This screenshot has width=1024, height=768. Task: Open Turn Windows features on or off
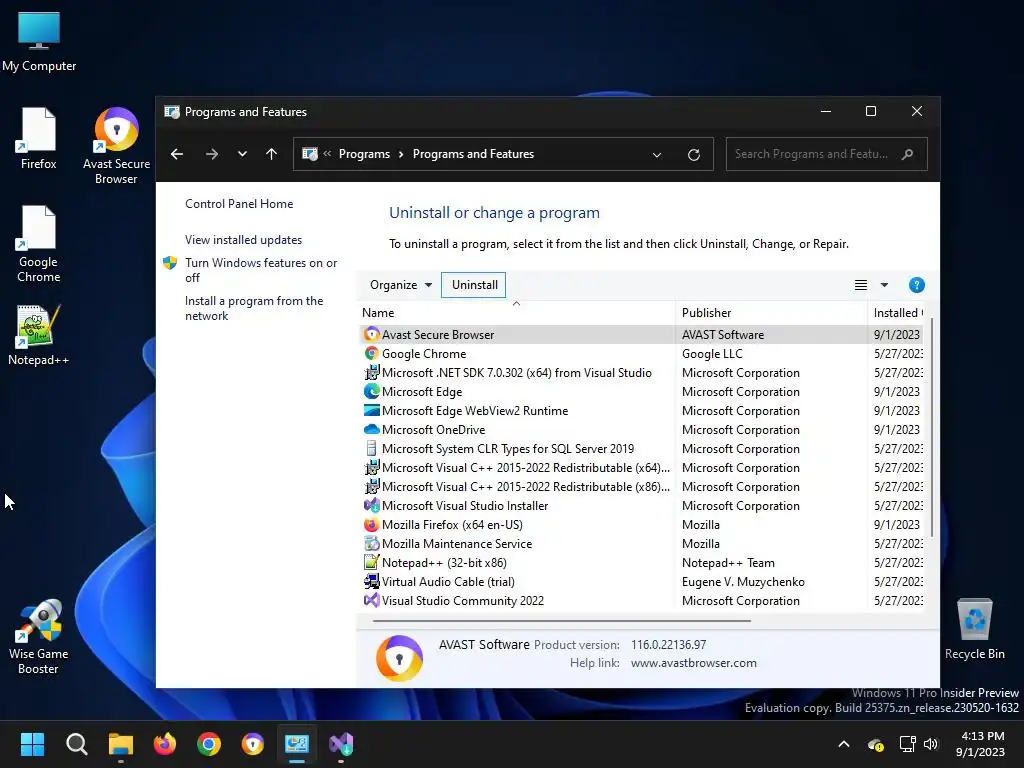[x=261, y=270]
